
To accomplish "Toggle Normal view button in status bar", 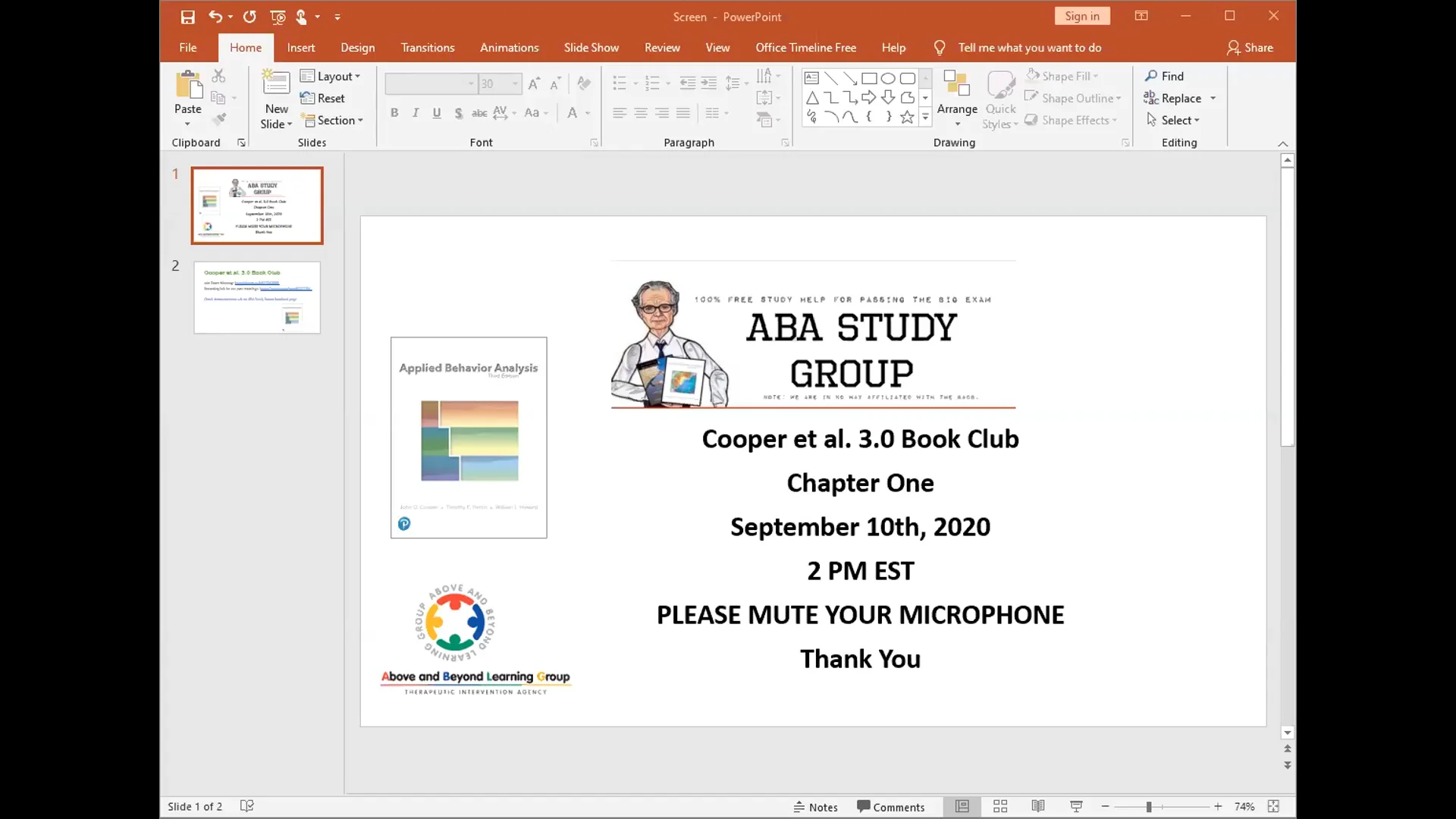I will pos(962,806).
